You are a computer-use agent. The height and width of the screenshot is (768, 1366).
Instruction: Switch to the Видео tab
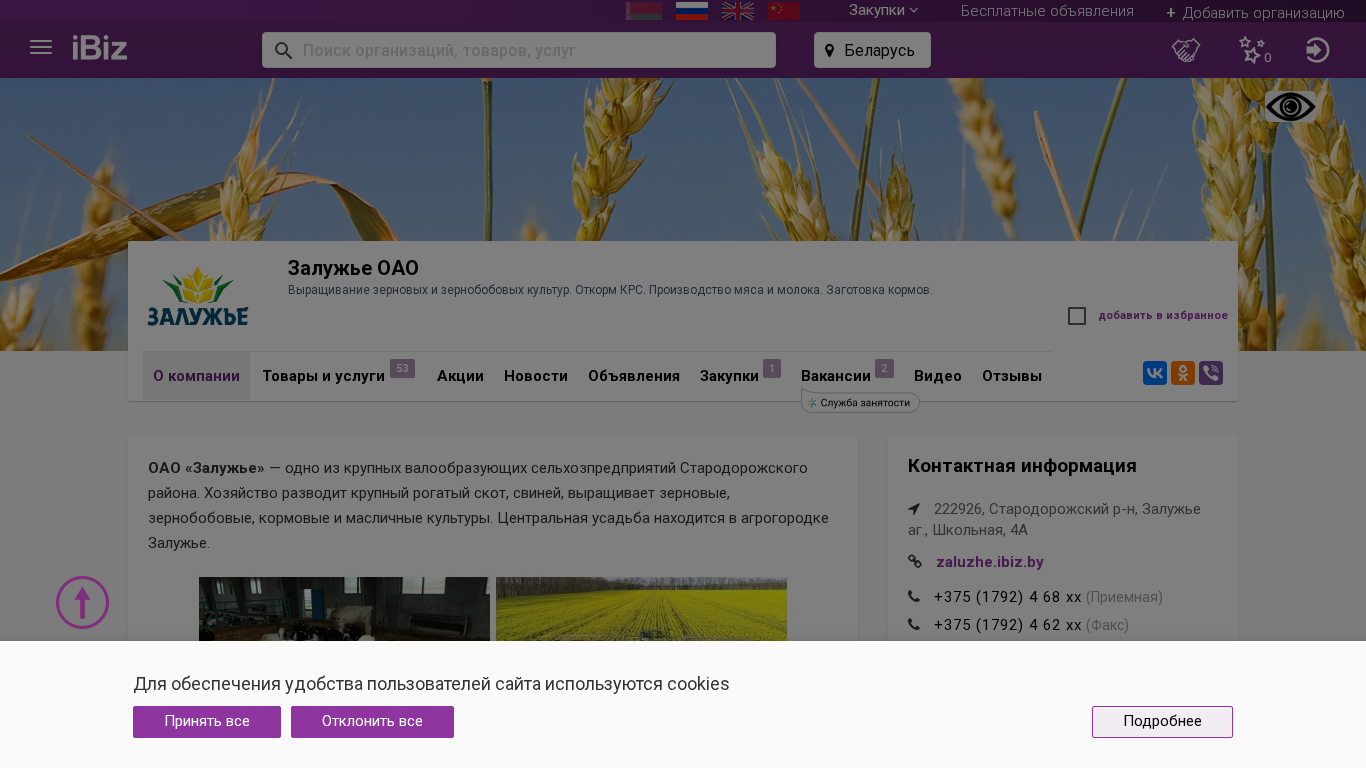(938, 376)
